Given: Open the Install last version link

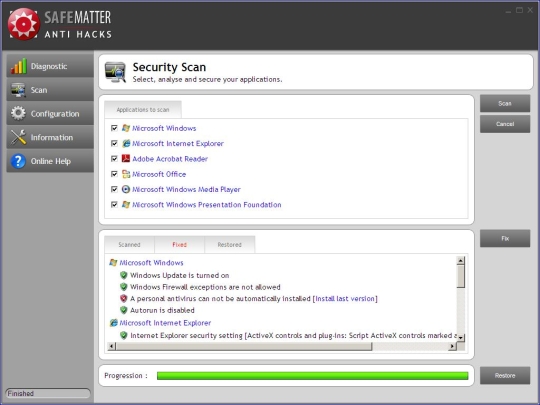Looking at the screenshot, I should click(346, 299).
